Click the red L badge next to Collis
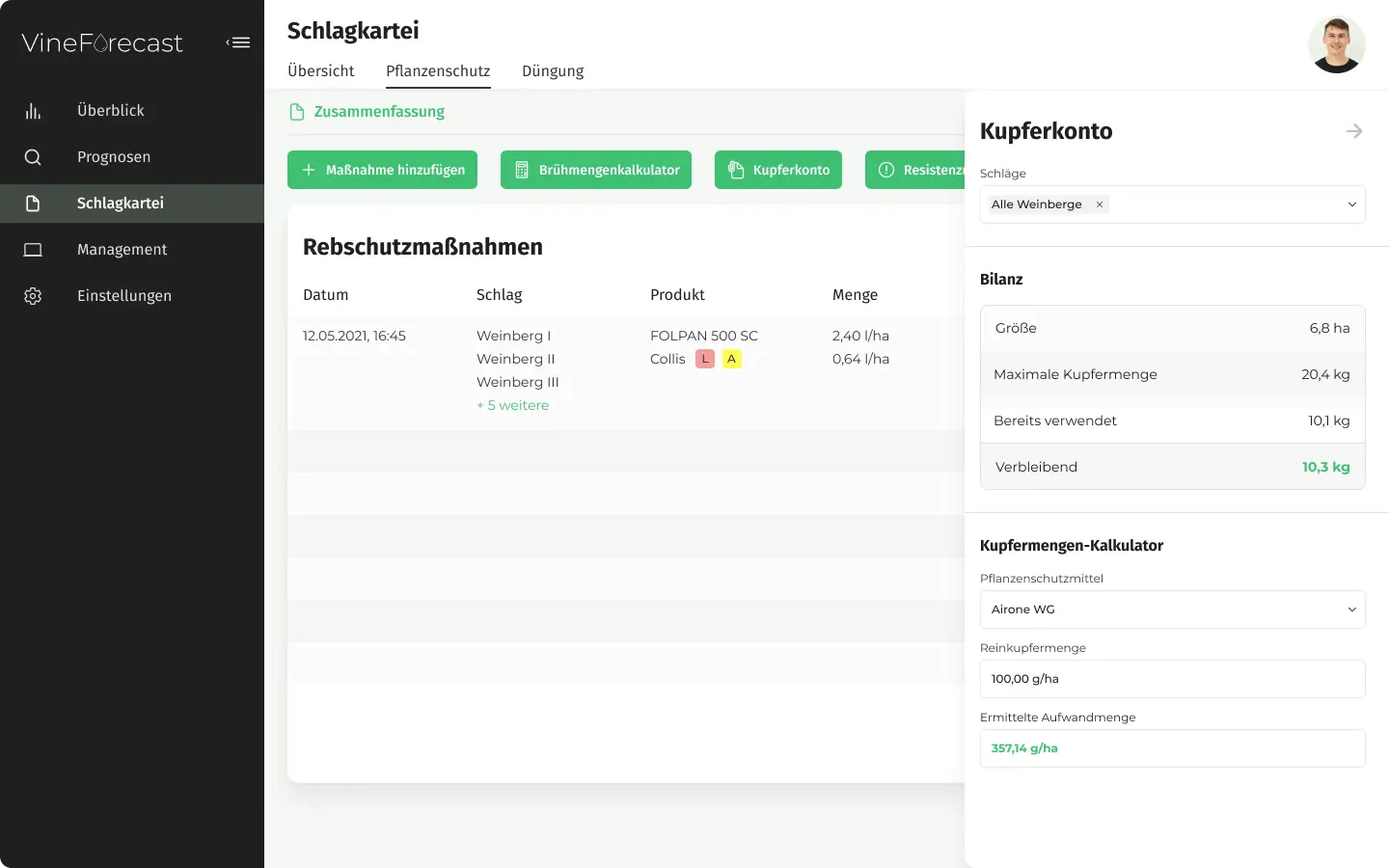This screenshot has width=1389, height=868. click(705, 359)
